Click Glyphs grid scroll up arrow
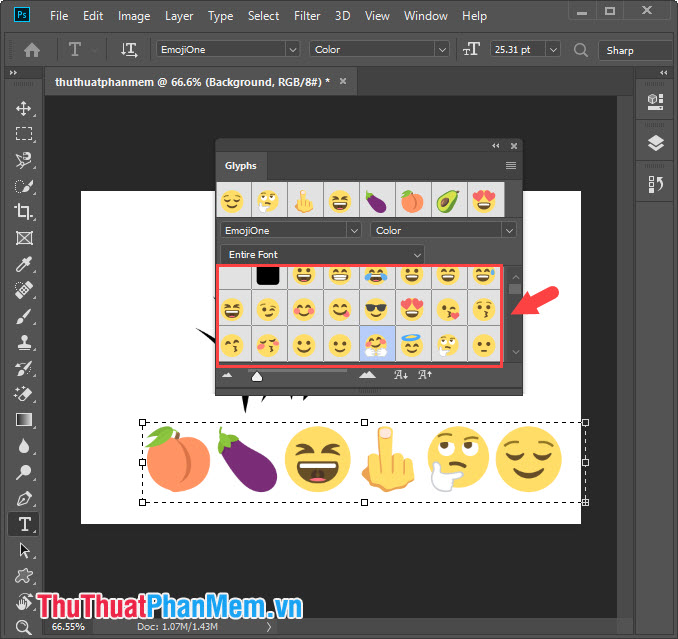The height and width of the screenshot is (639, 678). pos(515,277)
